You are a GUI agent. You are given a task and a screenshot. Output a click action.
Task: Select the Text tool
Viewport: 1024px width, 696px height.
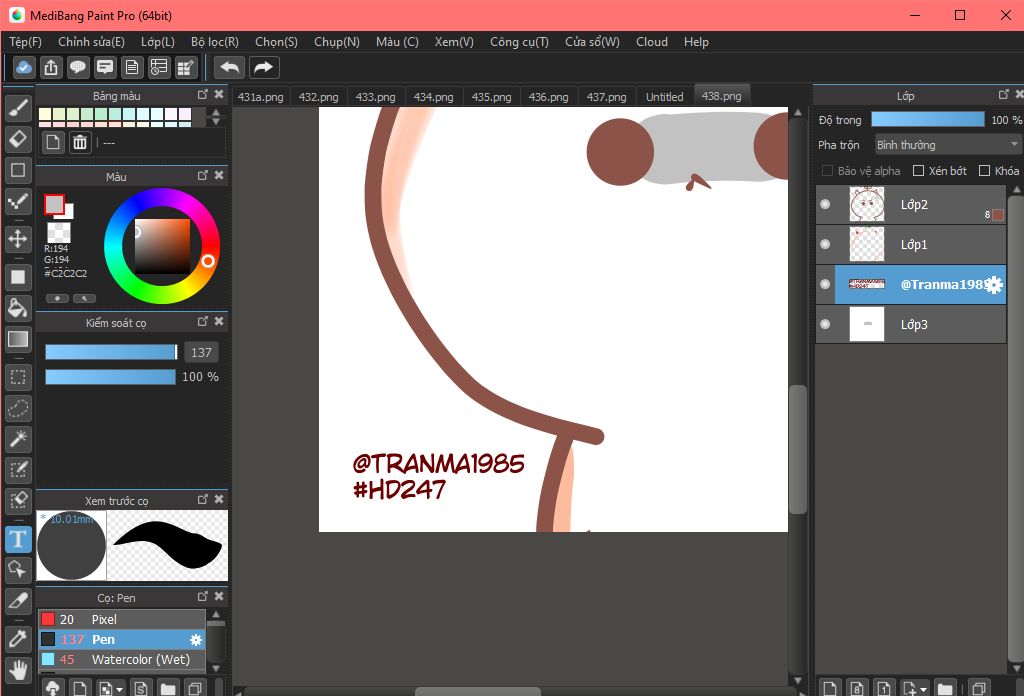[x=18, y=539]
